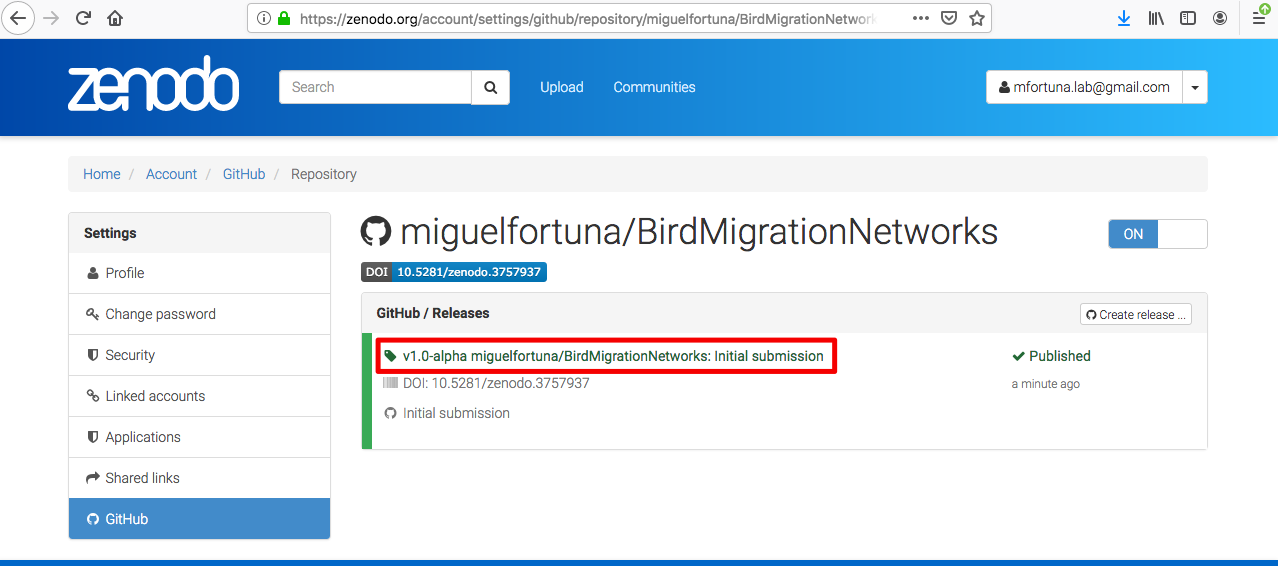Open the browser library icon
The width and height of the screenshot is (1278, 566).
coord(1156,18)
